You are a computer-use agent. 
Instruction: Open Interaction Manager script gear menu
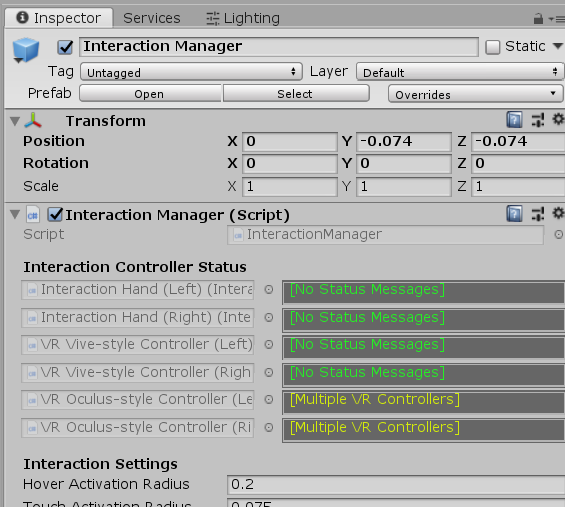(558, 213)
